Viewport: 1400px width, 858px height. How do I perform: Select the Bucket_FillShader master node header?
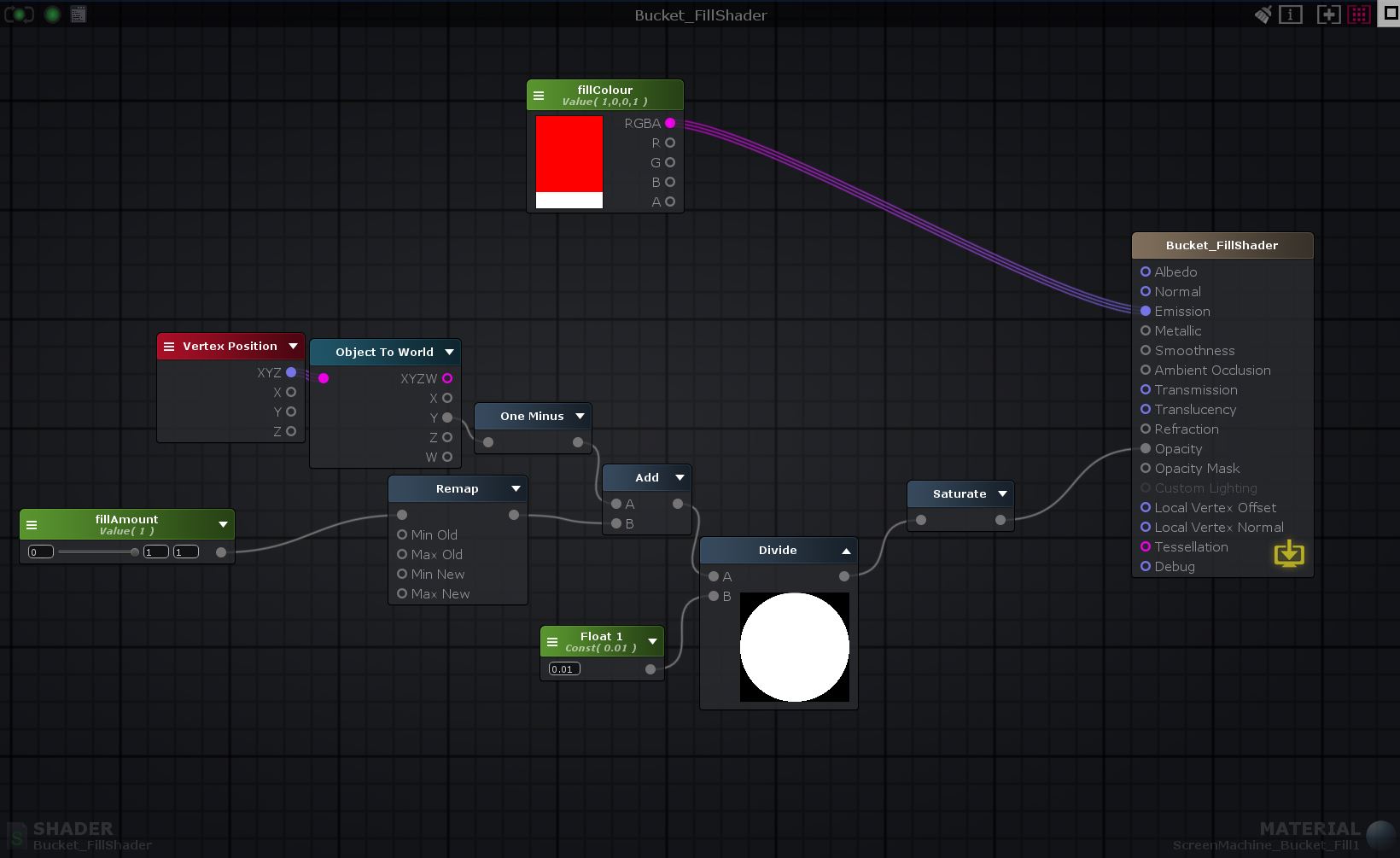(1222, 246)
